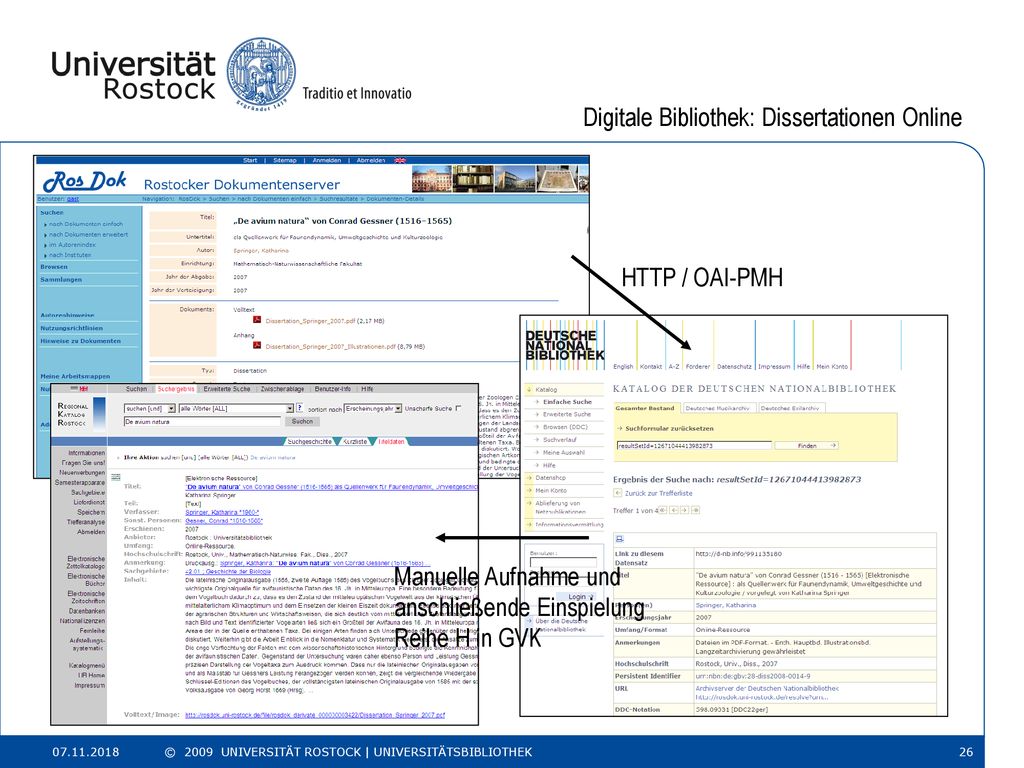Screen dimensions: 1024x768
Task: Click the Finden button in the DNB catalog
Action: [807, 445]
